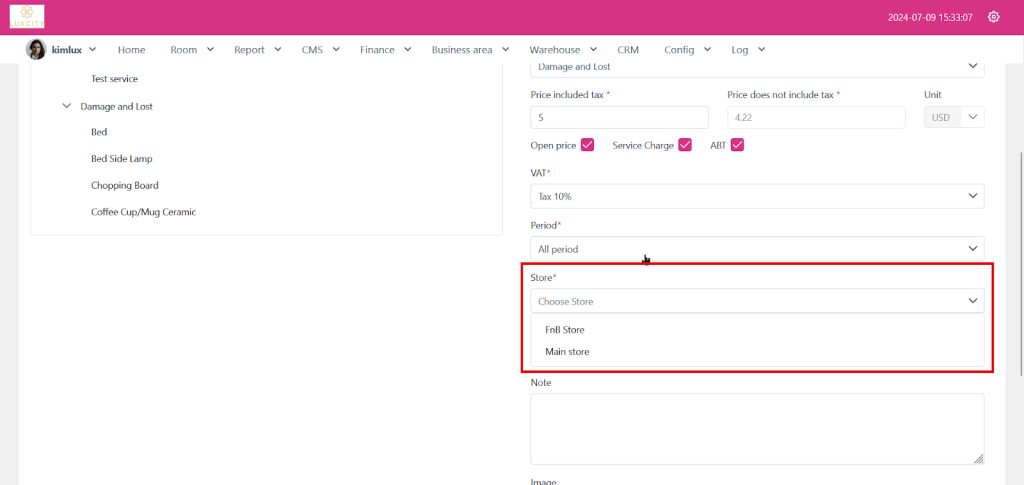Image resolution: width=1024 pixels, height=485 pixels.
Task: Toggle the Open price checkbox
Action: click(587, 145)
